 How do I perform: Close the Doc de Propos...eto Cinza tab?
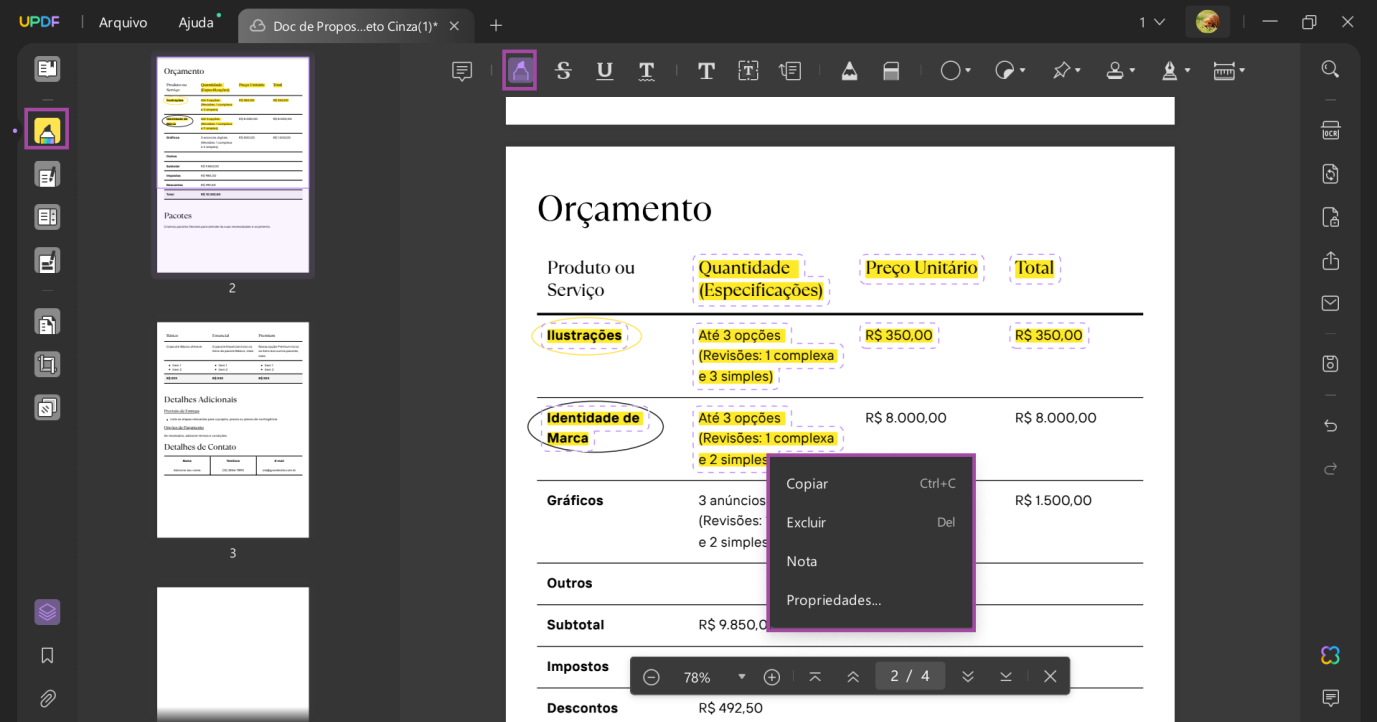coord(454,26)
